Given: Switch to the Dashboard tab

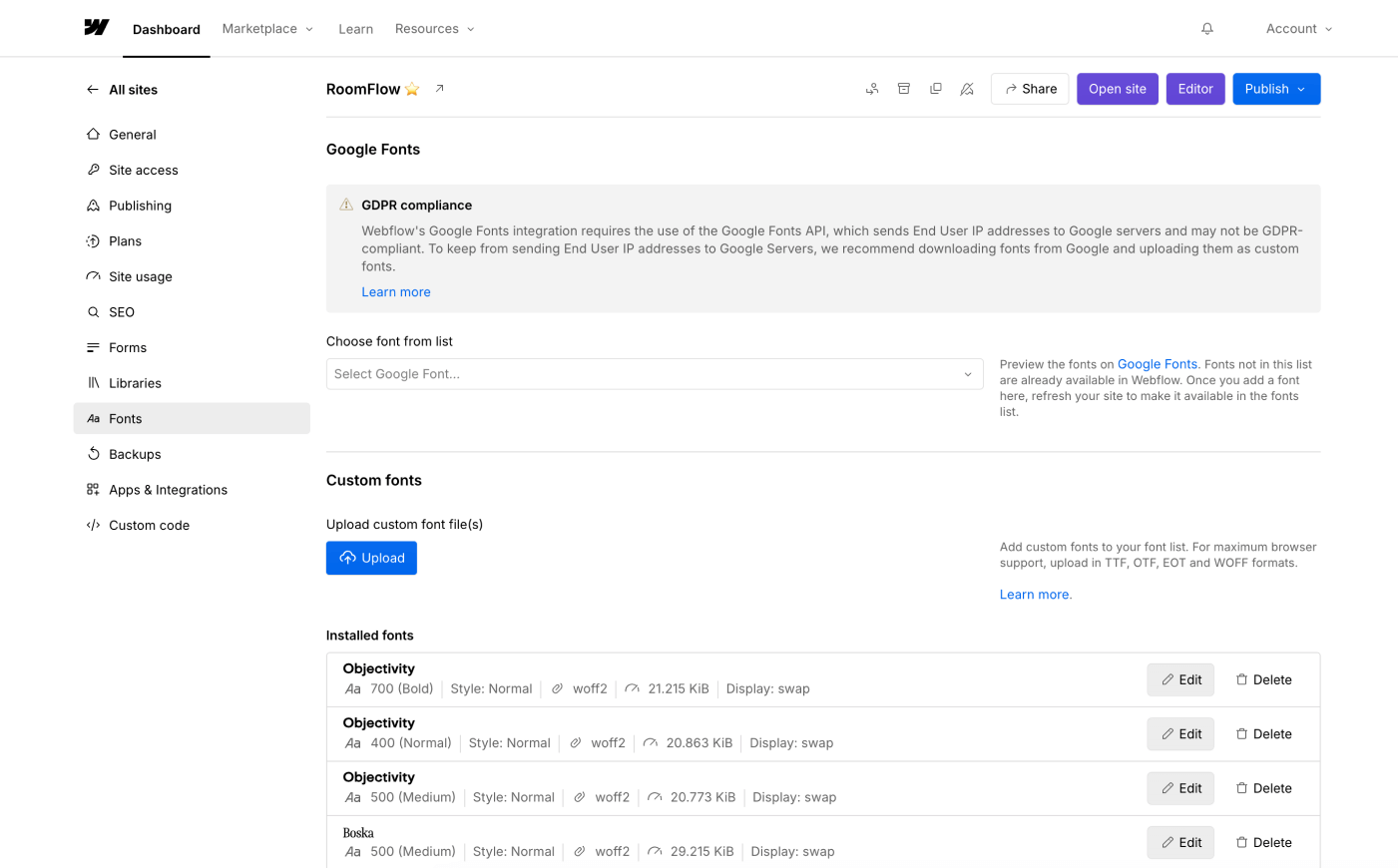Looking at the screenshot, I should point(166,29).
